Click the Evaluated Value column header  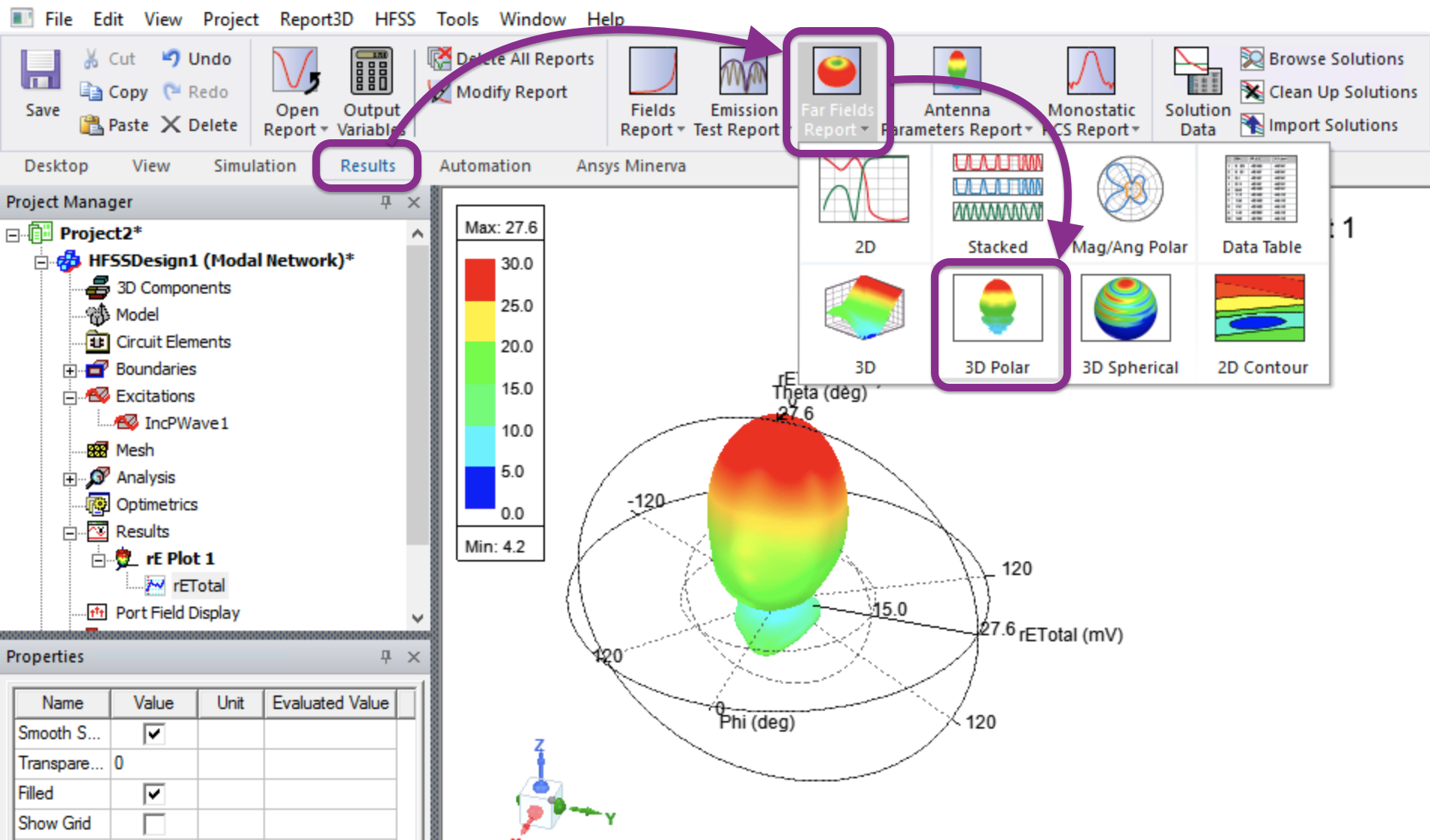[x=330, y=703]
